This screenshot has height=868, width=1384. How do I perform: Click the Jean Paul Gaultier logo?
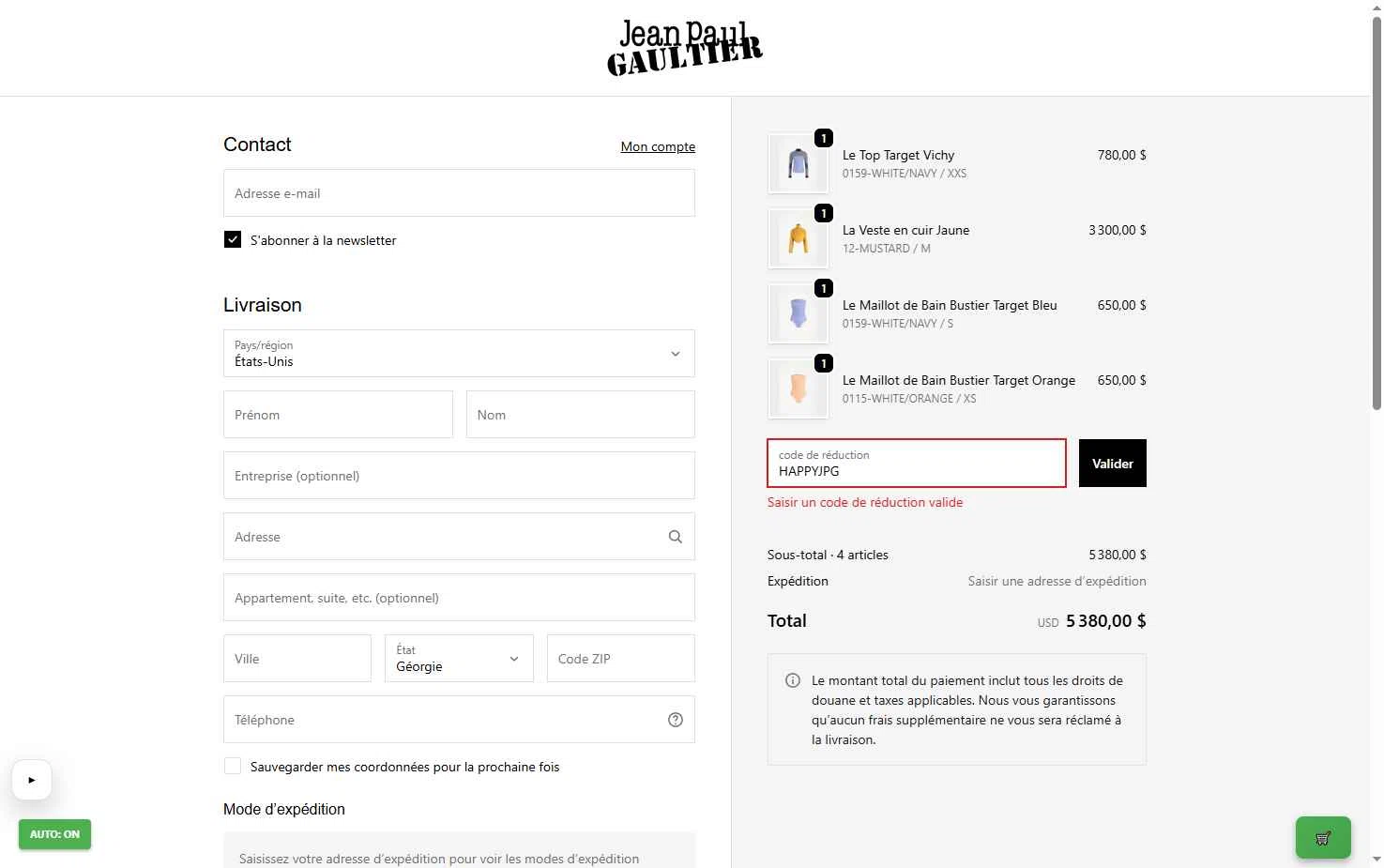point(685,47)
